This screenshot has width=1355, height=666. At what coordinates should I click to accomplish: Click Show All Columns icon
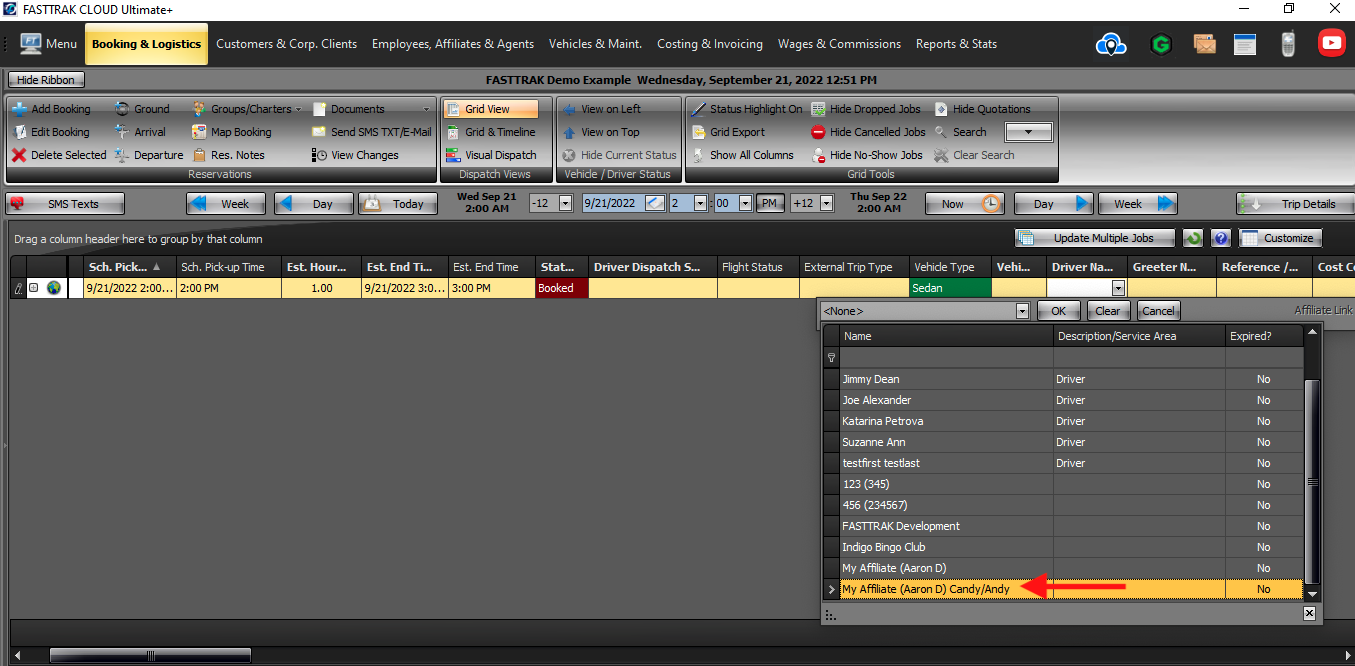click(699, 155)
